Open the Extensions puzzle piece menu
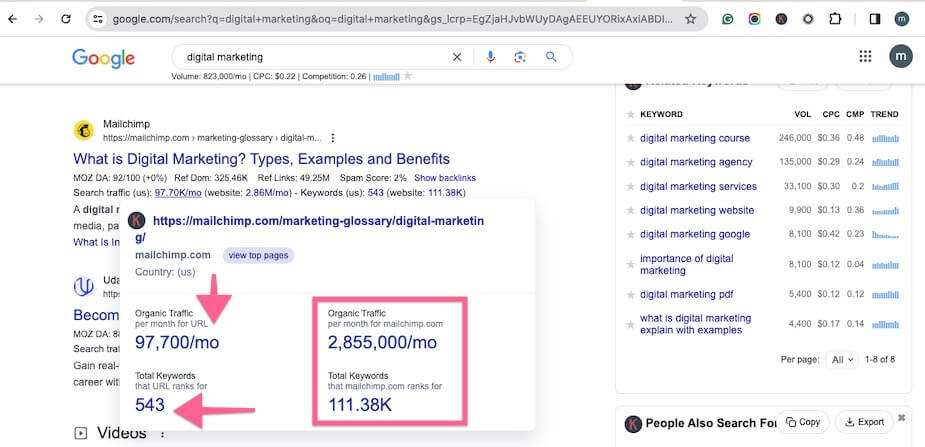 [835, 19]
